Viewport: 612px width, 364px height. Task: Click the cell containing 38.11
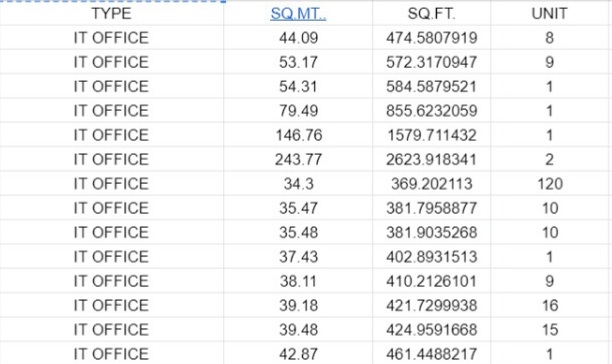pos(298,281)
